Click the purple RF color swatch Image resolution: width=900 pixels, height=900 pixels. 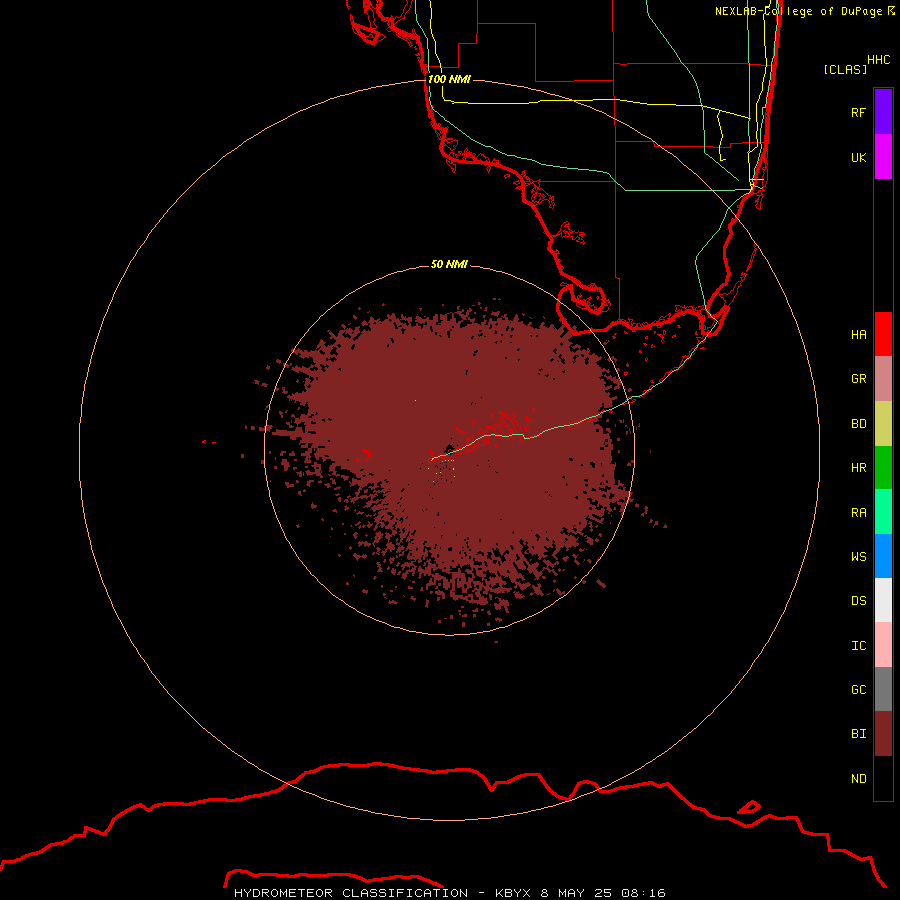click(x=883, y=112)
